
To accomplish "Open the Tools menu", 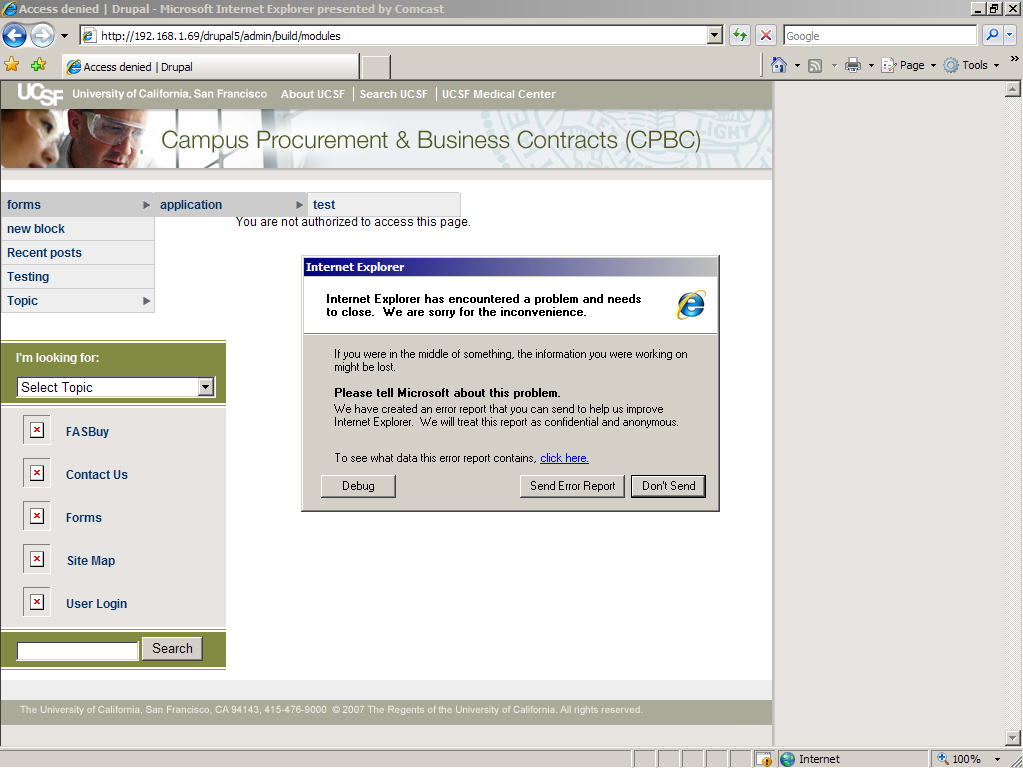I will 971,65.
